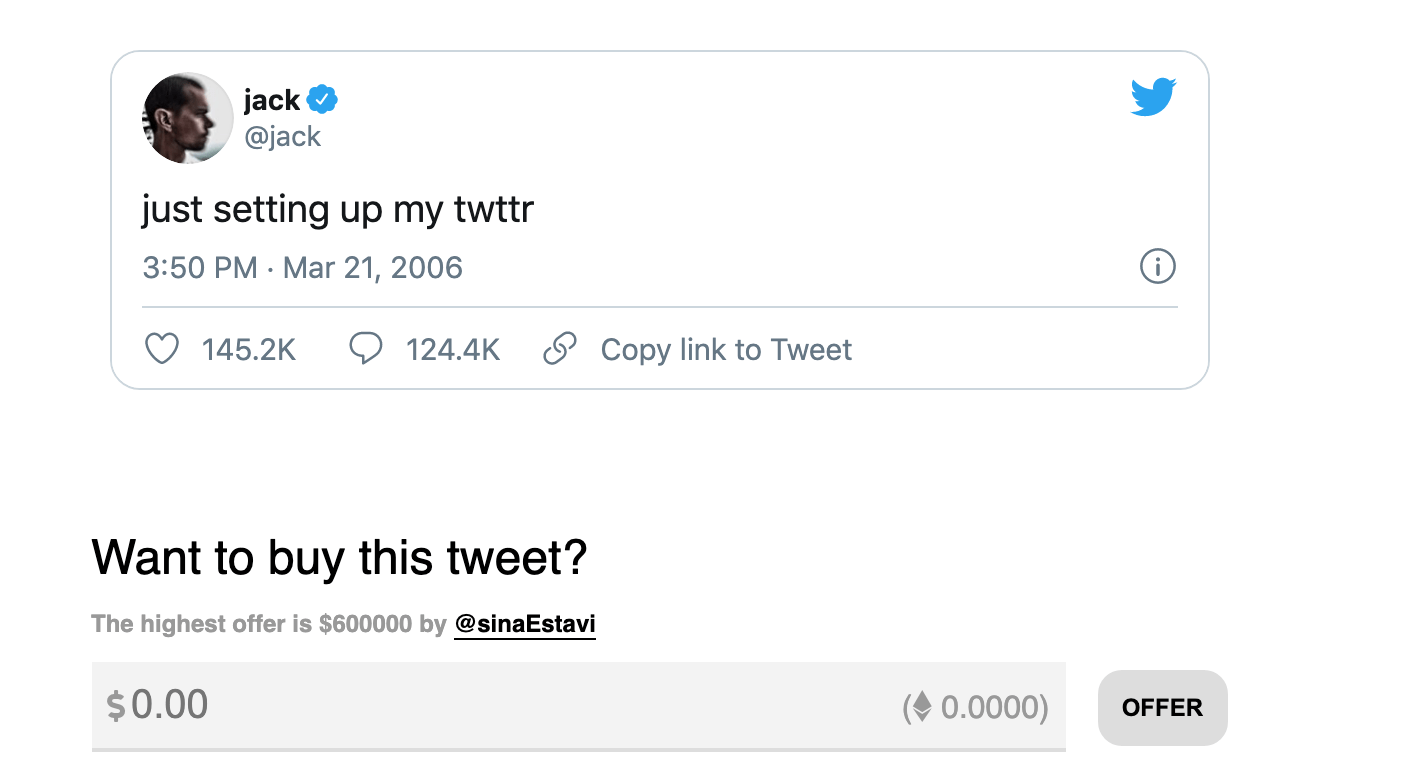Click the Twitter bird logo icon
The height and width of the screenshot is (784, 1428).
(1153, 98)
